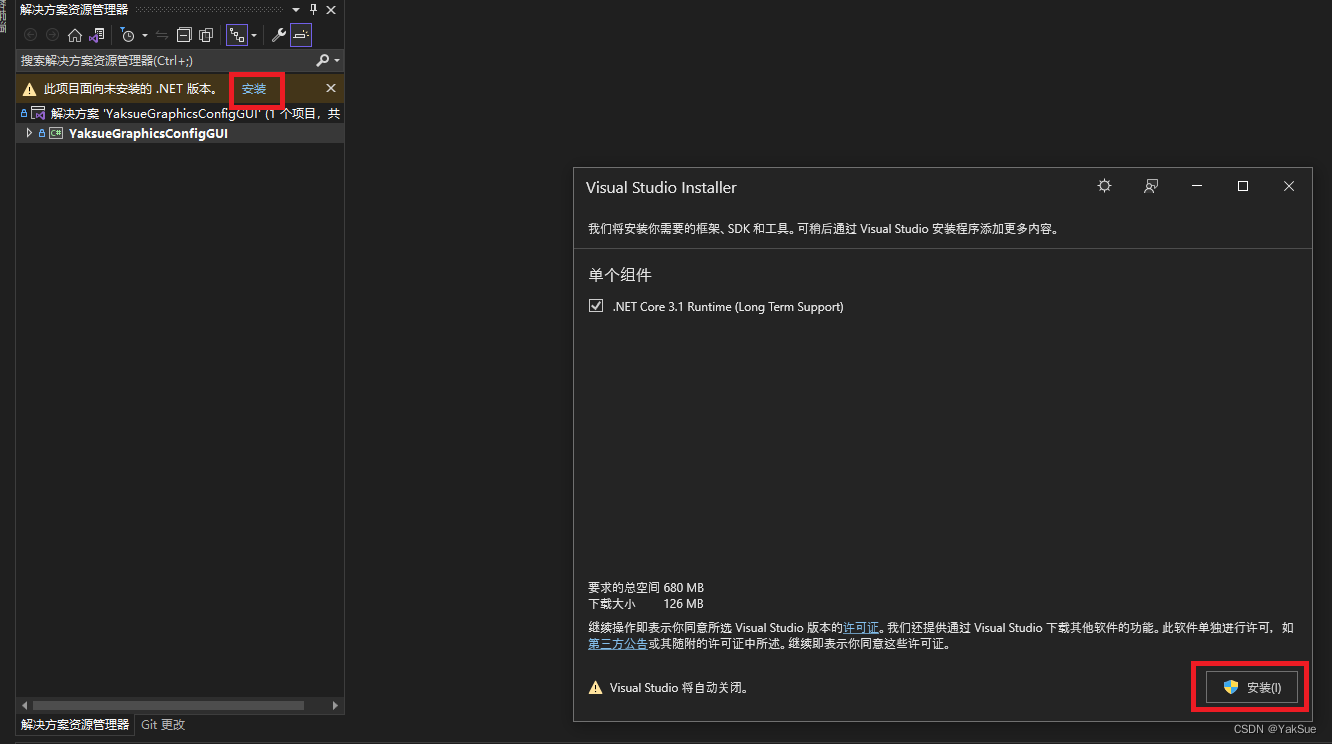Screen dimensions: 1332x744
Task: Switch to Git 更改 tab
Action: click(163, 725)
